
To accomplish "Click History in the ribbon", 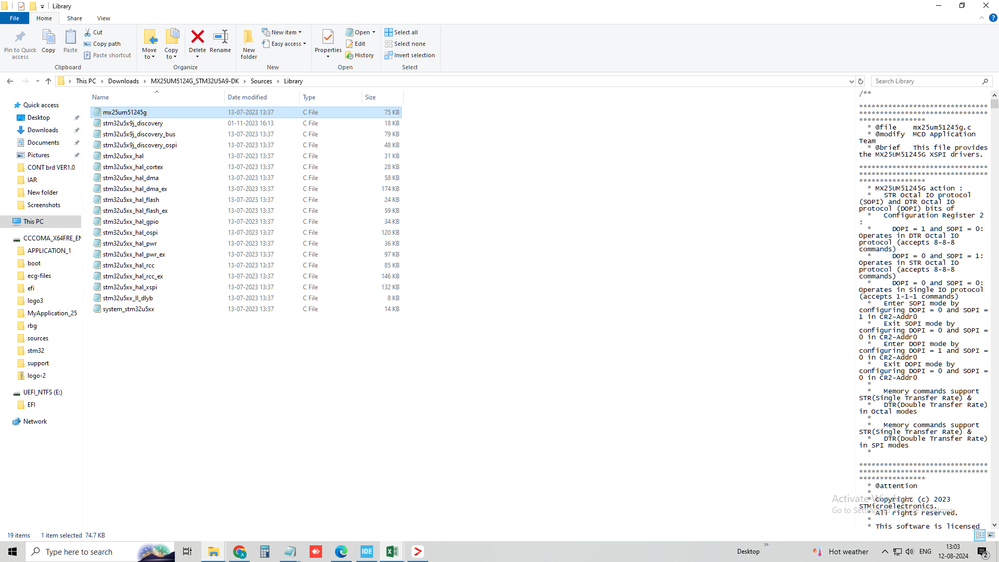I will tap(359, 55).
